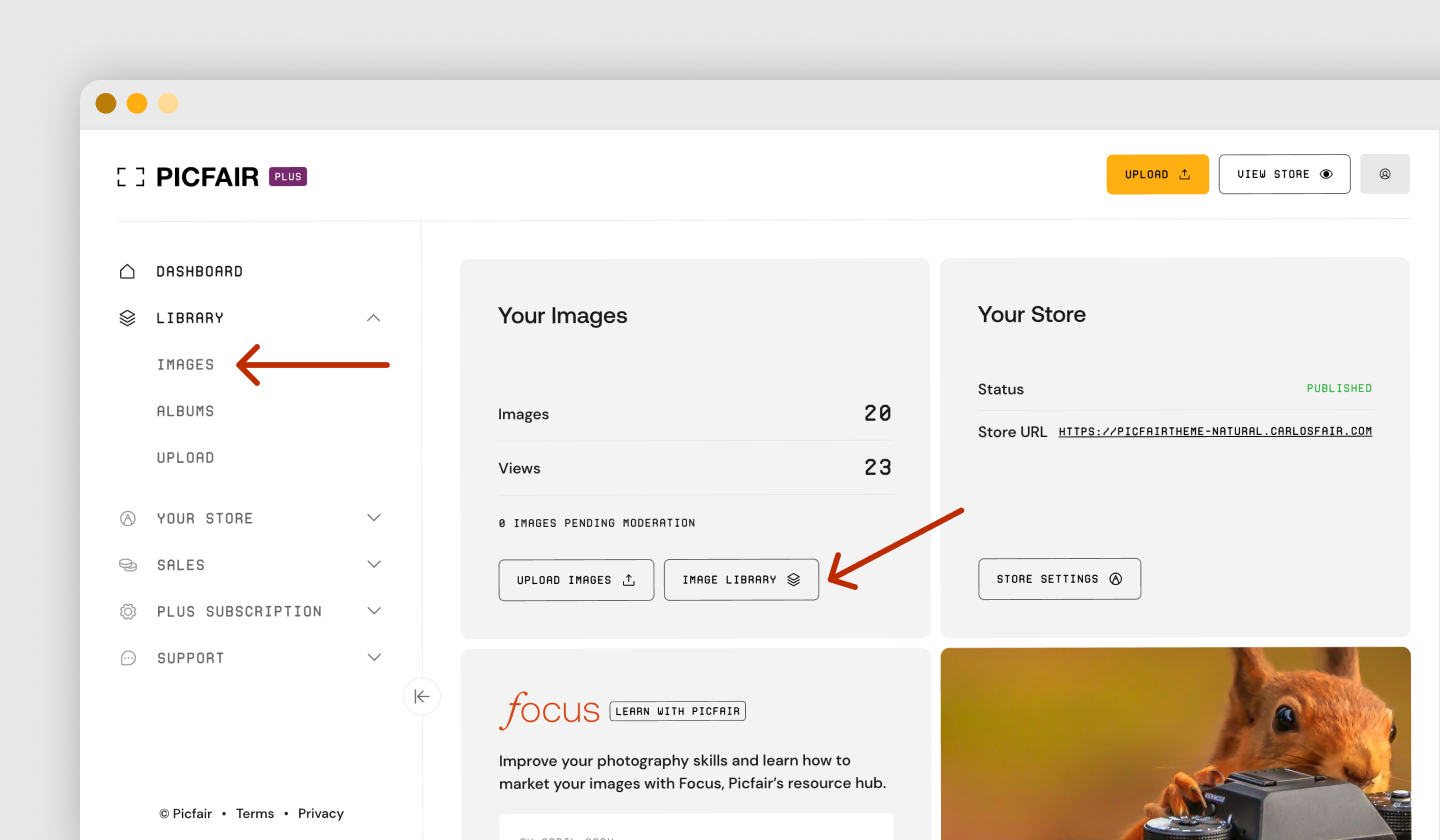Click the Views count 23
This screenshot has width=1440, height=840.
pyautogui.click(x=878, y=468)
